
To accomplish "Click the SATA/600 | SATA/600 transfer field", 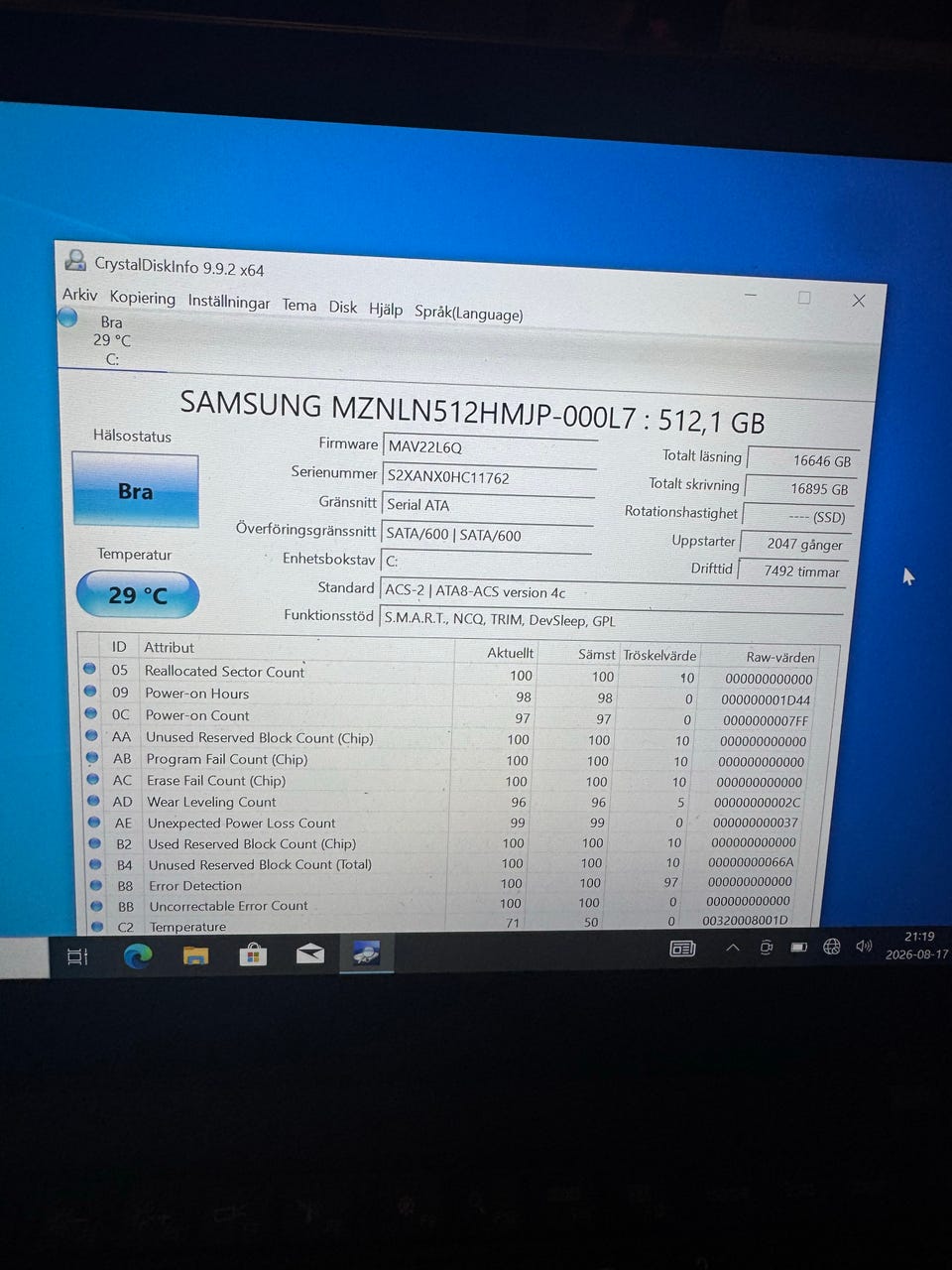I will (x=487, y=535).
